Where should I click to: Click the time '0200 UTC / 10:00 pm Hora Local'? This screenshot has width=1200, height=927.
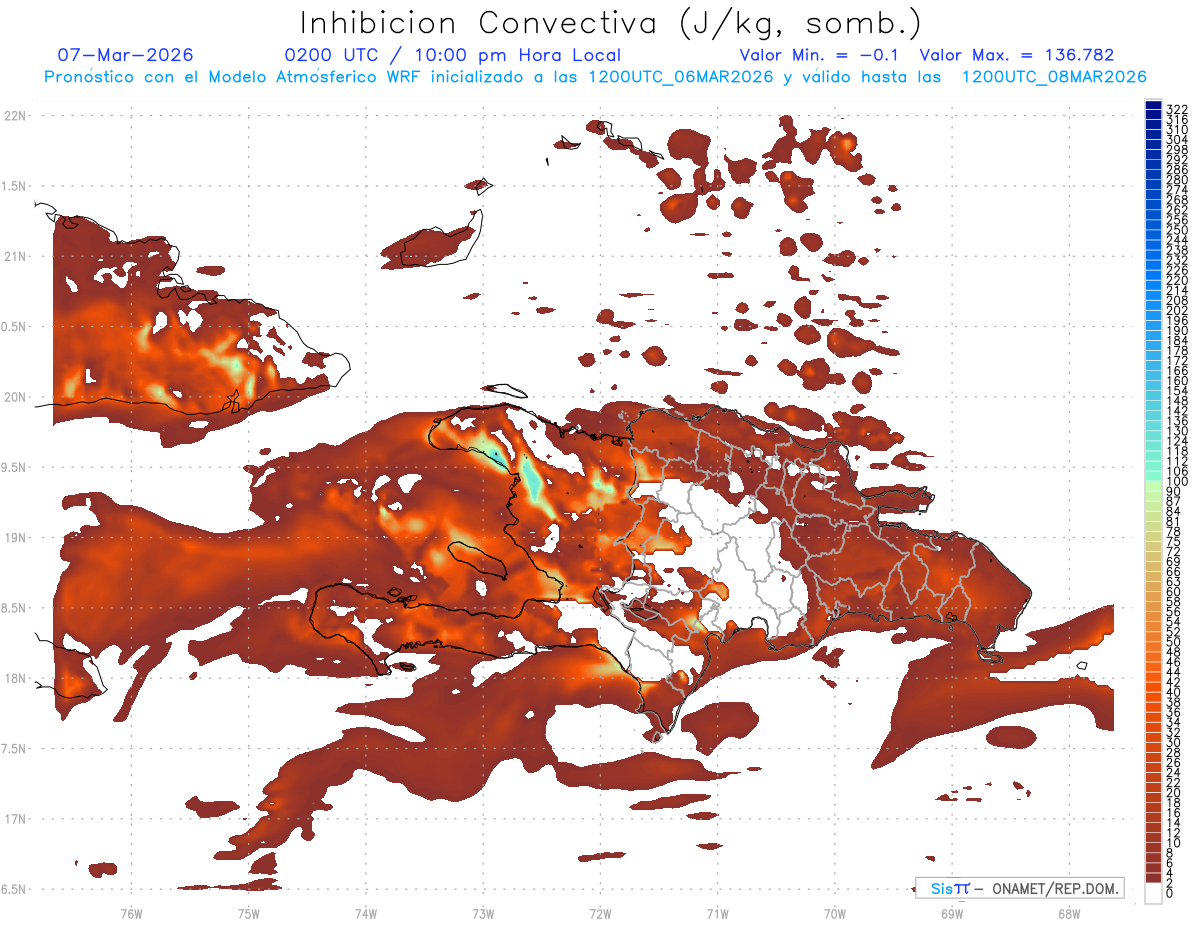pyautogui.click(x=453, y=55)
